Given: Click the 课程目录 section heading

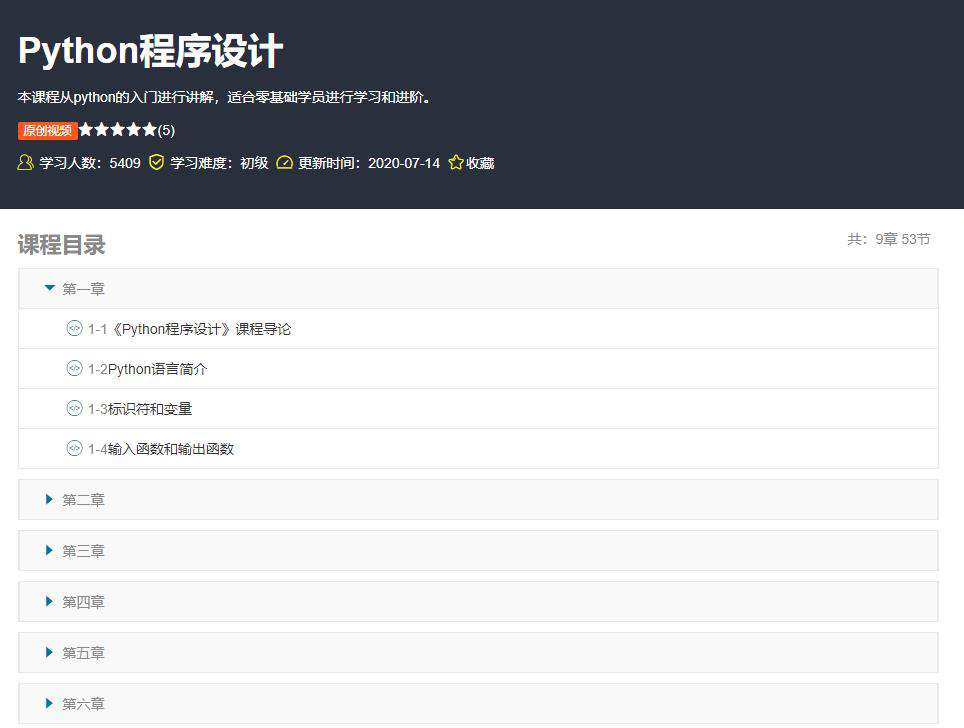Looking at the screenshot, I should tap(61, 245).
